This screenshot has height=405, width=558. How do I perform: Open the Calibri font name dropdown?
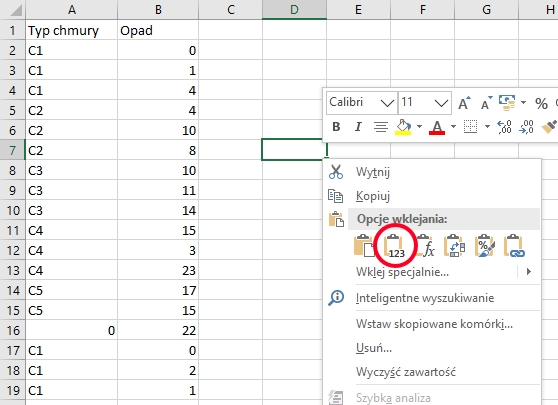387,103
